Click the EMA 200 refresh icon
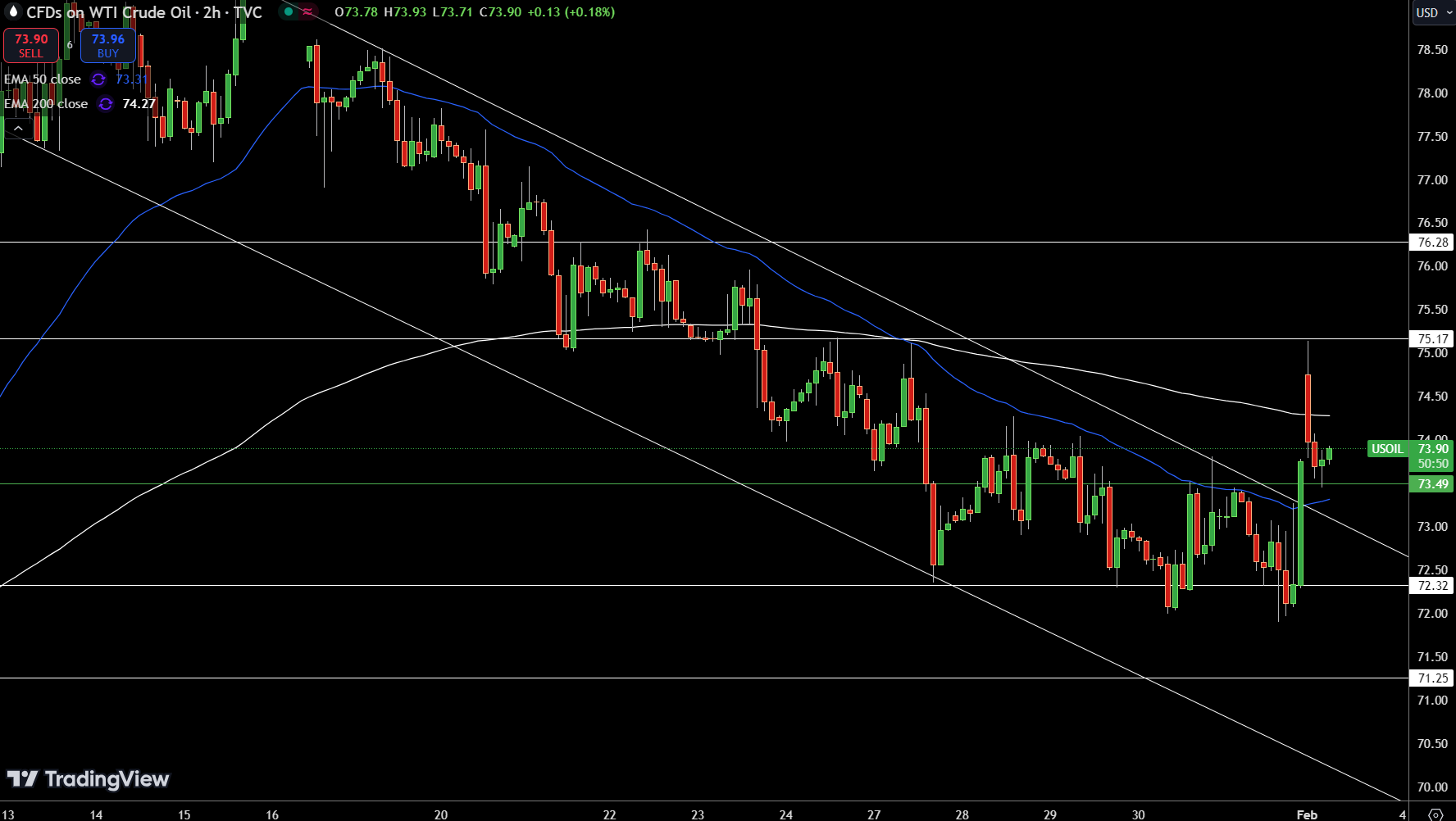Screen dimensions: 1456x821 point(106,104)
